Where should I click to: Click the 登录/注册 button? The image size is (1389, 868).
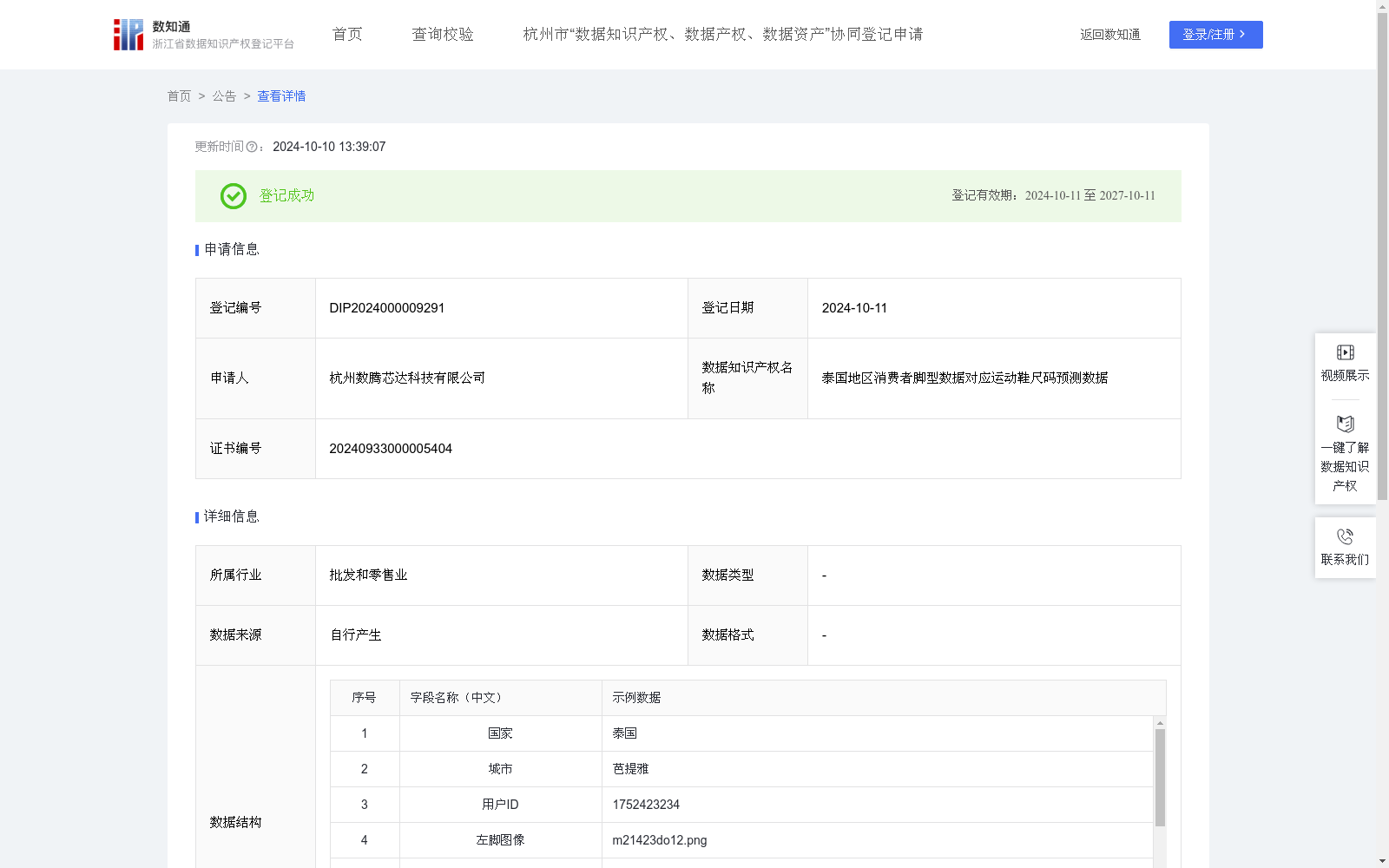click(1215, 35)
